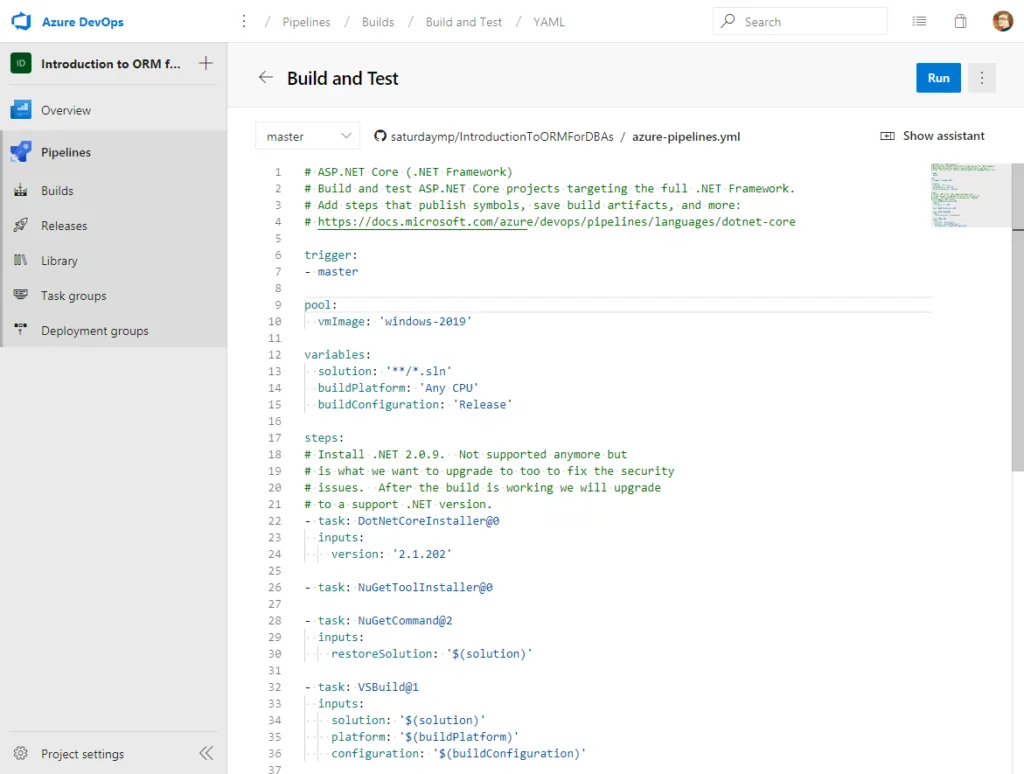The width and height of the screenshot is (1024, 774).
Task: Click the Show assistant panel icon
Action: tap(888, 136)
